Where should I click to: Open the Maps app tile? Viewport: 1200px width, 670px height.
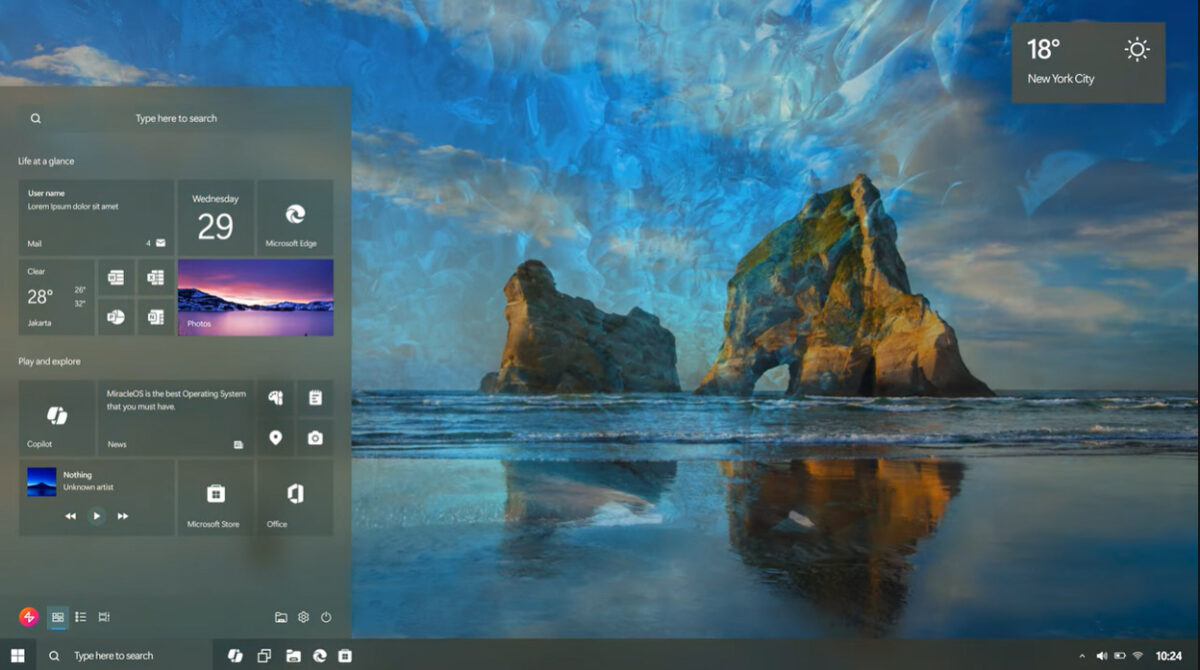tap(277, 437)
